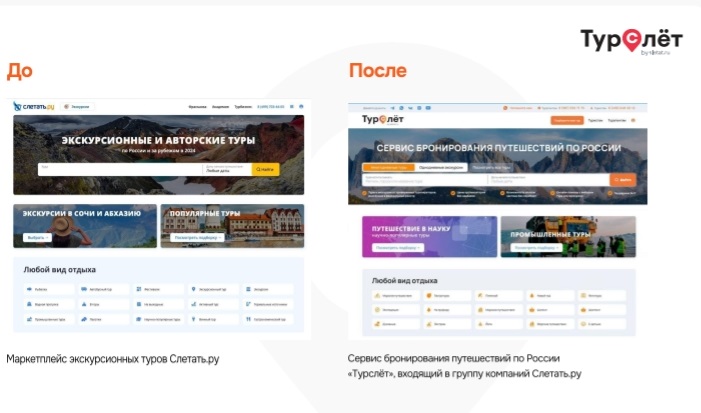Select the Рыбалка chip in the Слетать.ру list
Screen dimensions: 701x413
click(x=49, y=290)
